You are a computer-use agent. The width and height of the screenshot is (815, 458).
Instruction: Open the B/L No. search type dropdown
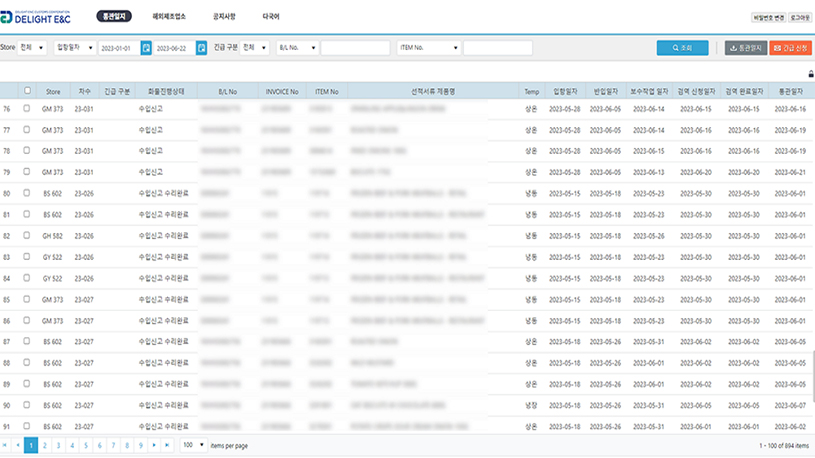(297, 47)
